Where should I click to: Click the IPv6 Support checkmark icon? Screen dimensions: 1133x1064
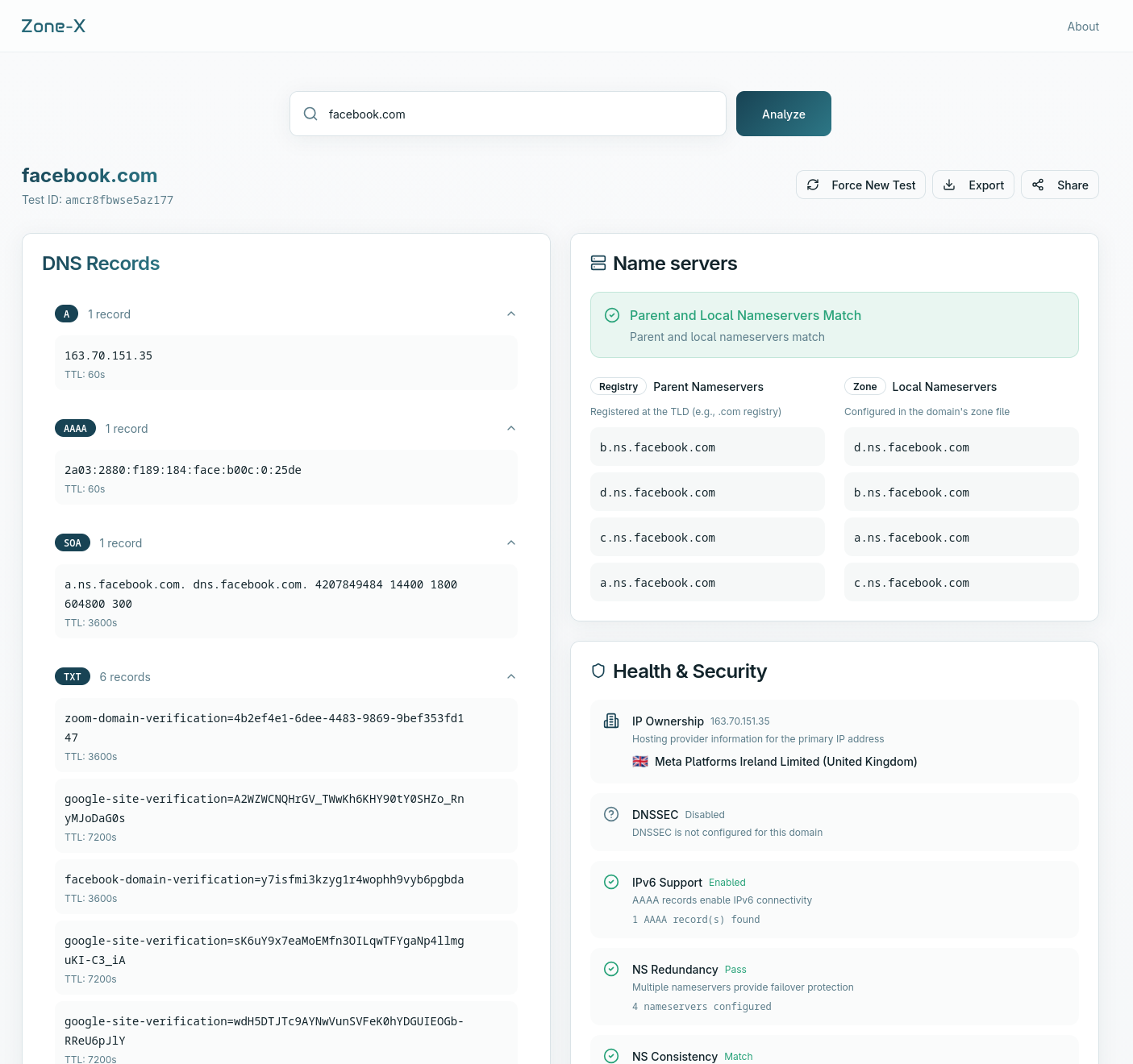(611, 882)
